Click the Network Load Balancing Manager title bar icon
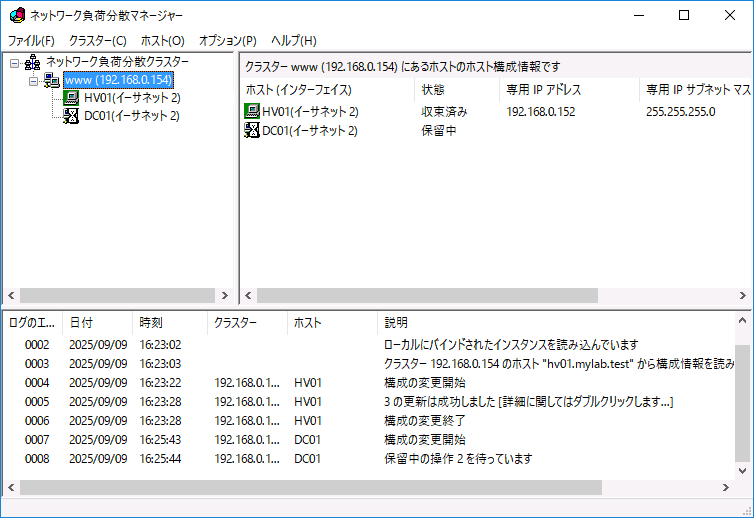Screen dimensions: 754x518 [17, 15]
